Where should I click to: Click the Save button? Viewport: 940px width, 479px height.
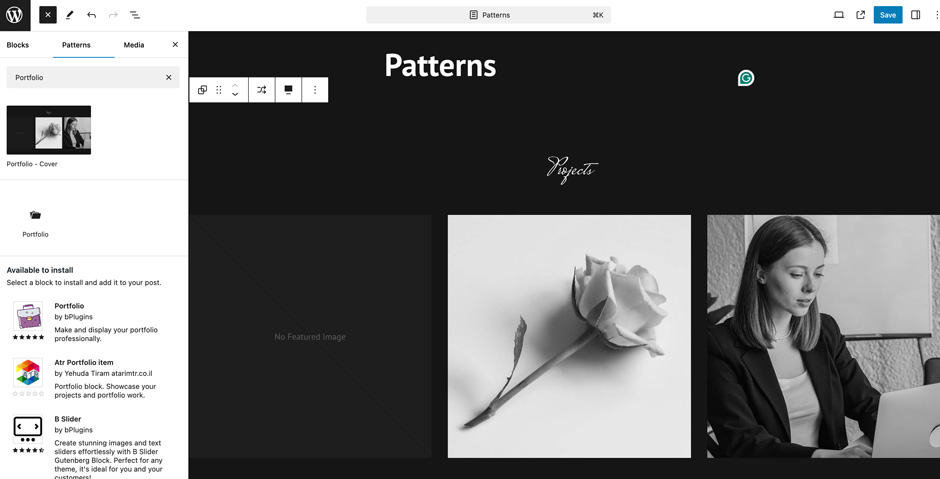[x=887, y=15]
